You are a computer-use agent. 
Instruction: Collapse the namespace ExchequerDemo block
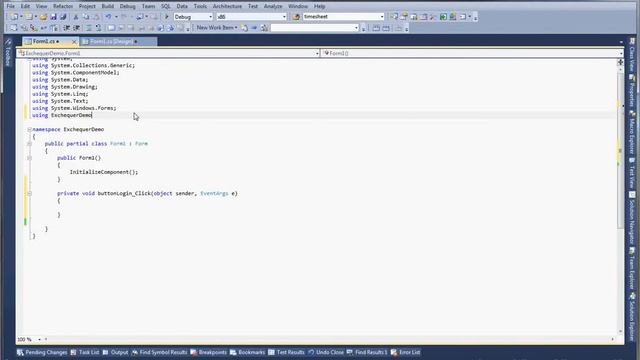[x=29, y=129]
